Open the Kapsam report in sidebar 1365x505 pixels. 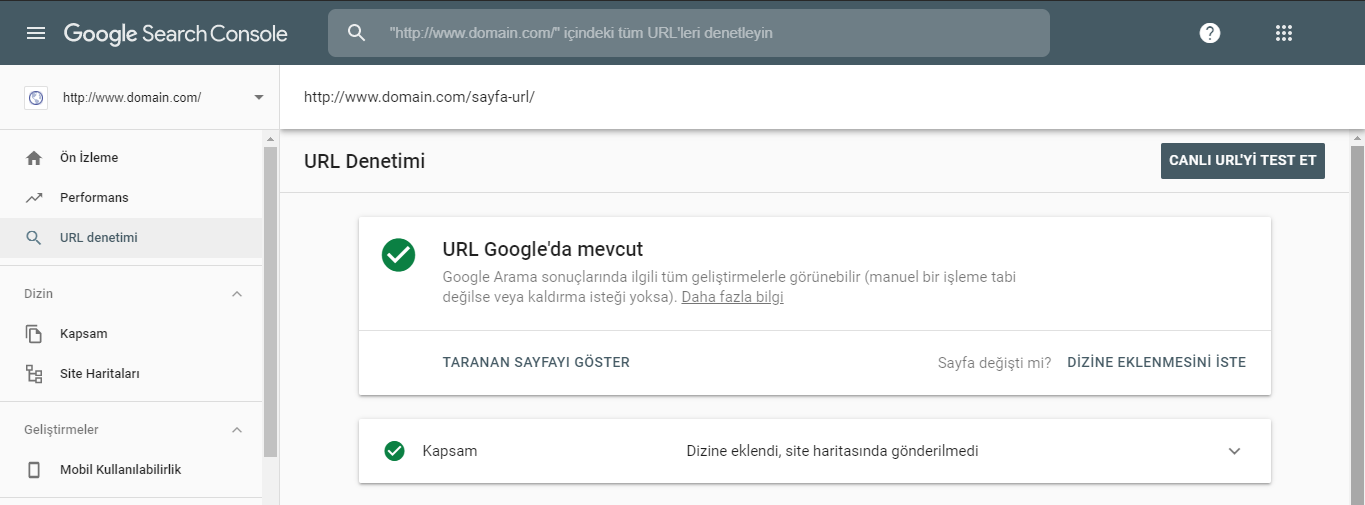click(x=131, y=334)
